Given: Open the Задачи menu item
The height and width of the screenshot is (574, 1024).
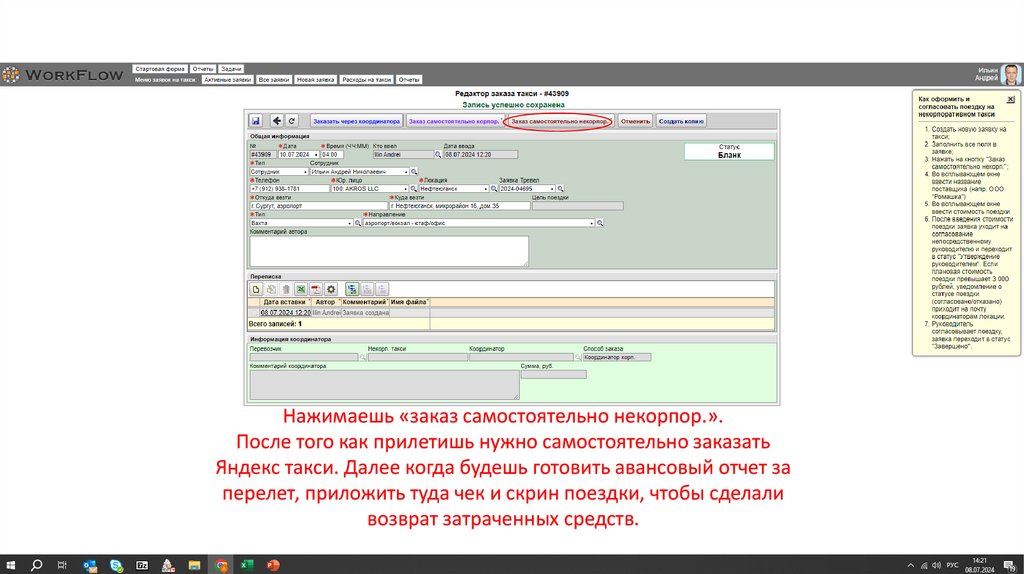Looking at the screenshot, I should tap(231, 69).
